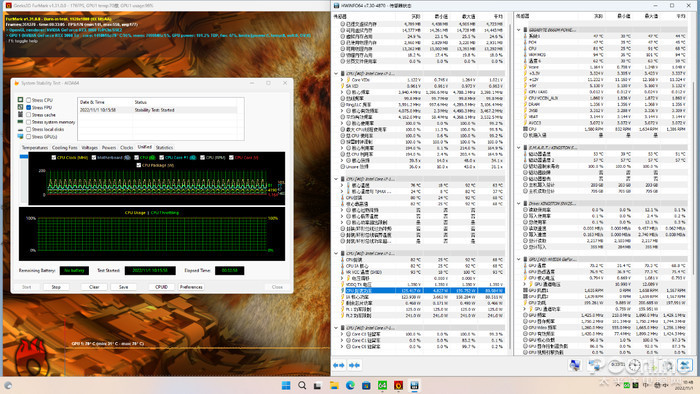Screen dimensions: 700x394
Task: Click the RAM icon beside Stress system memory
Action: coord(20,122)
